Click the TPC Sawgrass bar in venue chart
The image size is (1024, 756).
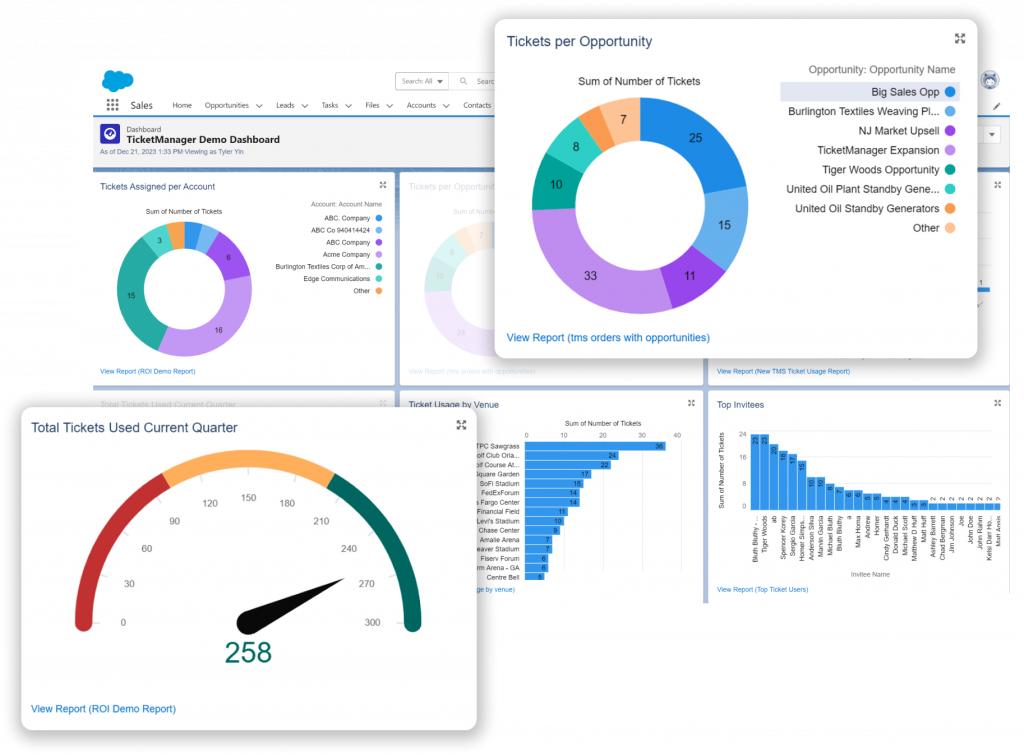pyautogui.click(x=595, y=446)
